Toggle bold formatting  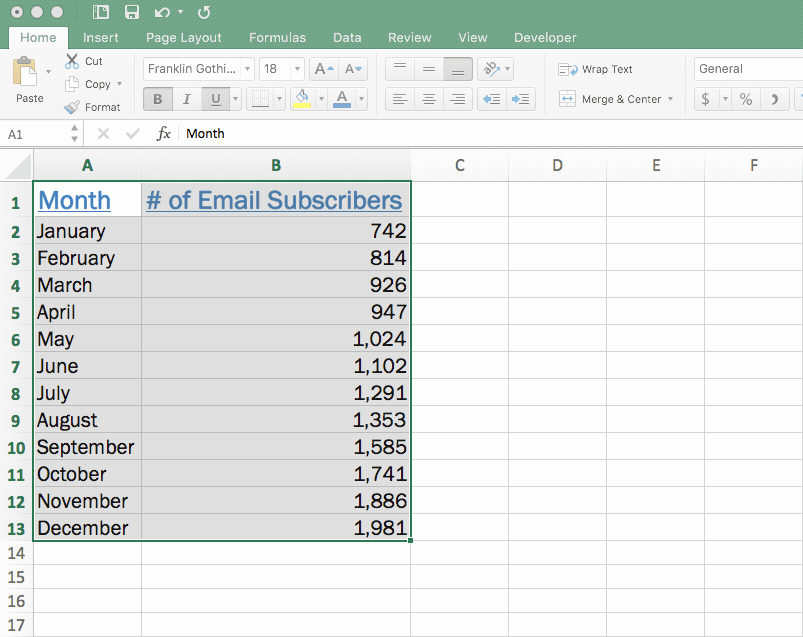point(157,99)
